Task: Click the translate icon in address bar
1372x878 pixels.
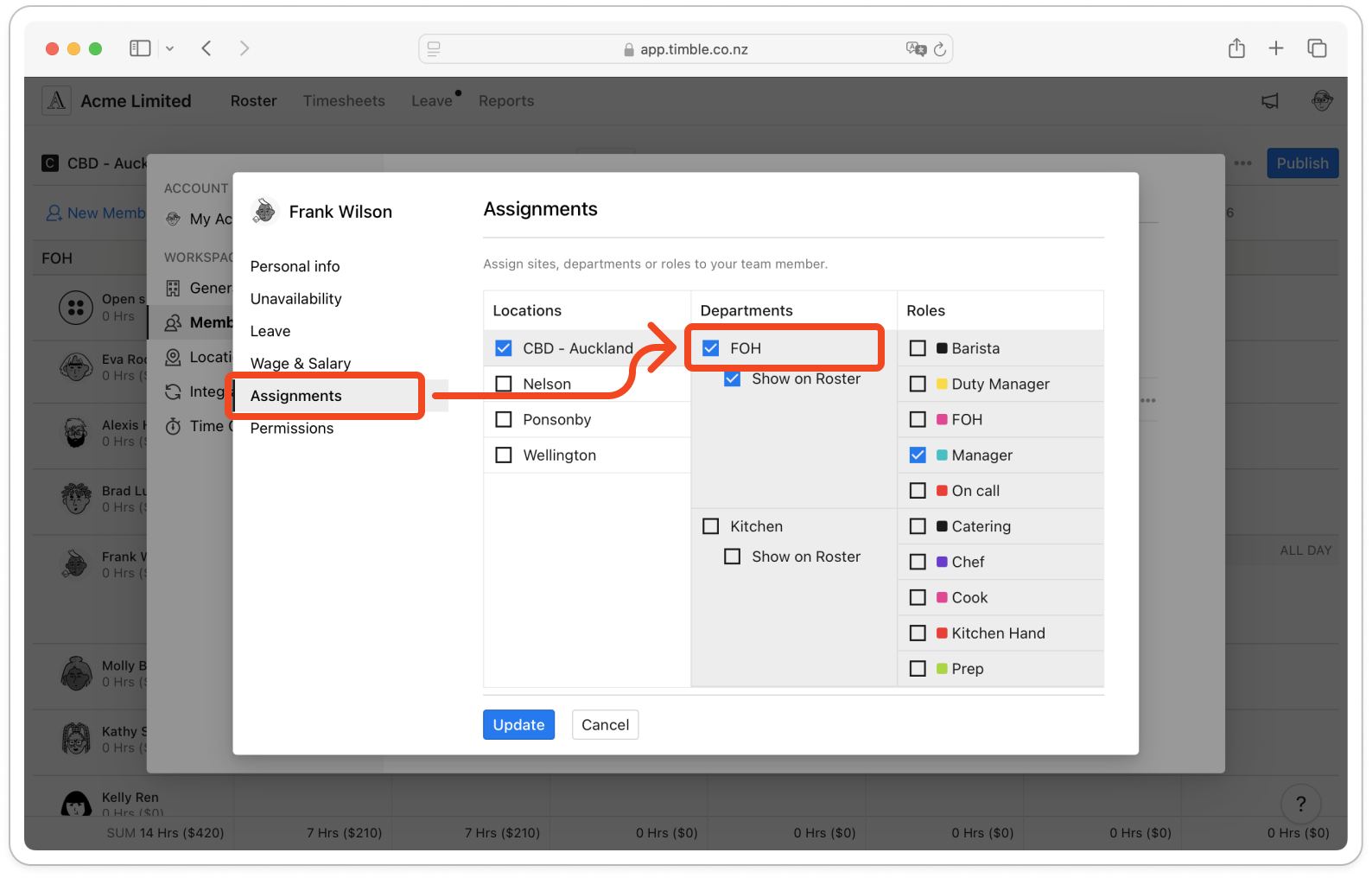Action: pos(915,49)
